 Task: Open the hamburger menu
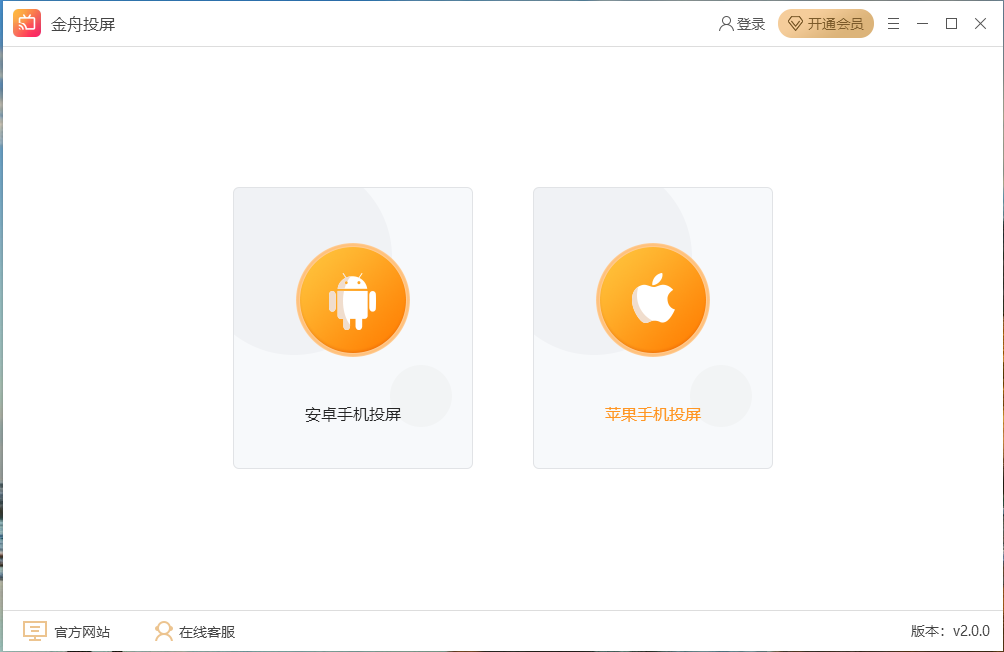(893, 23)
